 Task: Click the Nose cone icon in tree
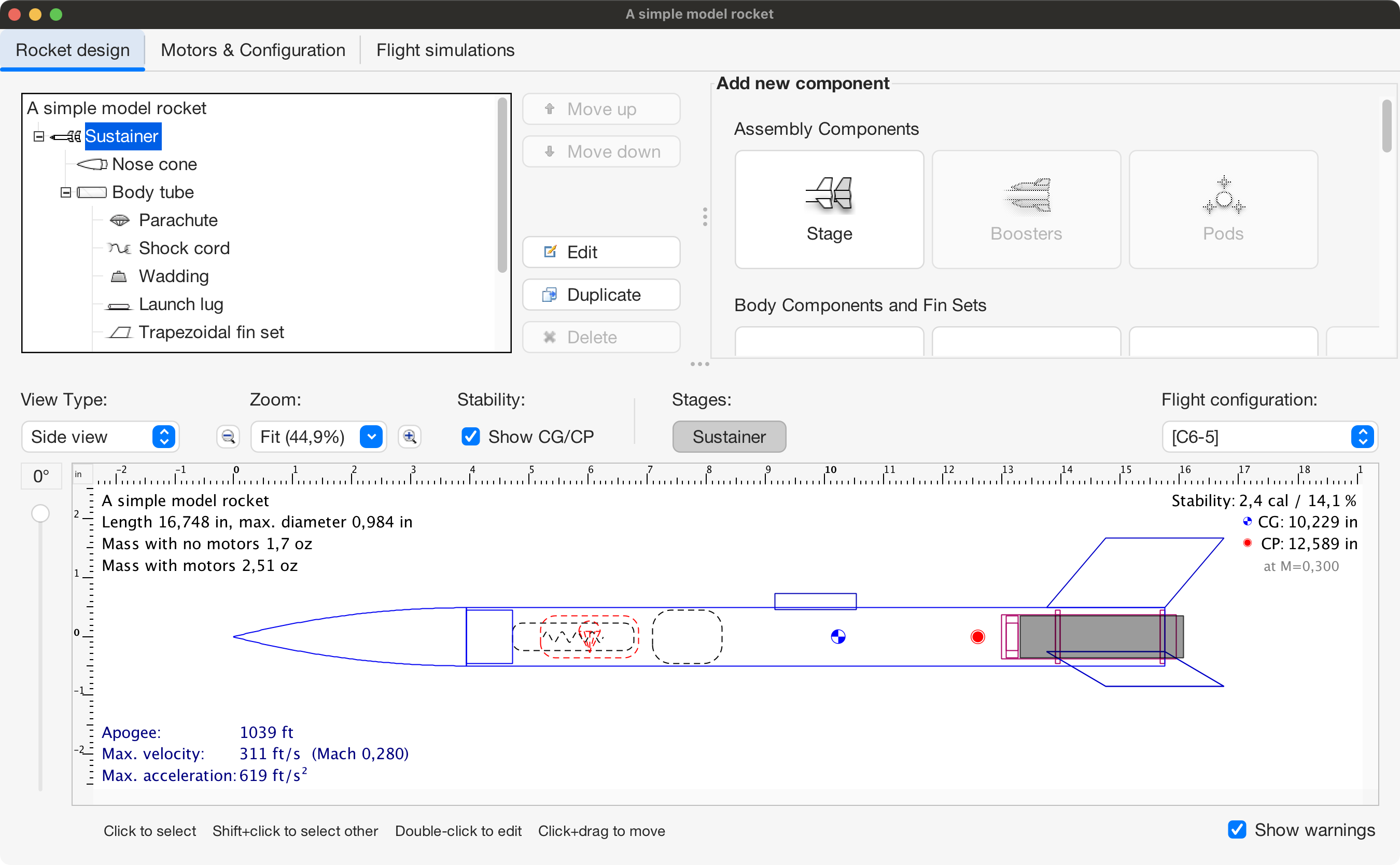click(92, 165)
